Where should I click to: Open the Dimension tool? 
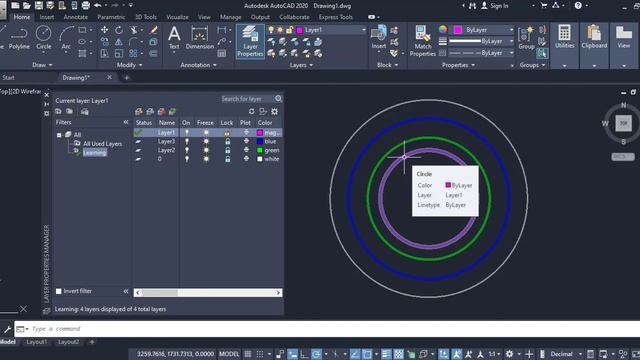tap(200, 38)
